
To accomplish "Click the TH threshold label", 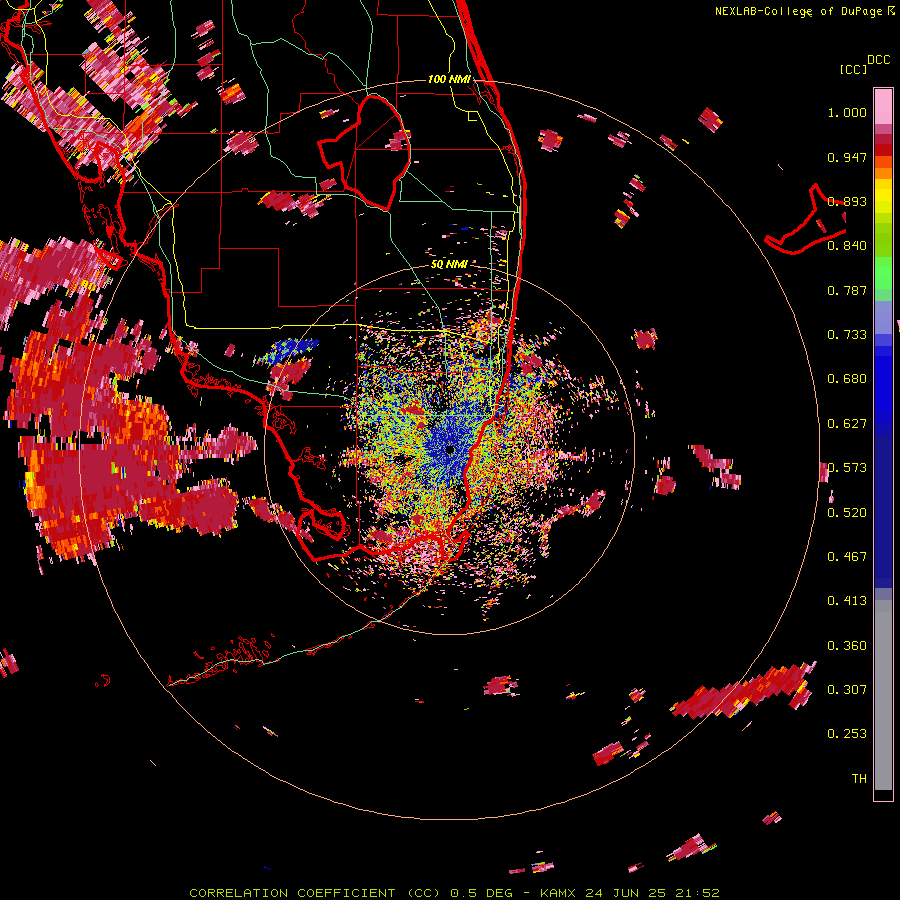I will (859, 779).
